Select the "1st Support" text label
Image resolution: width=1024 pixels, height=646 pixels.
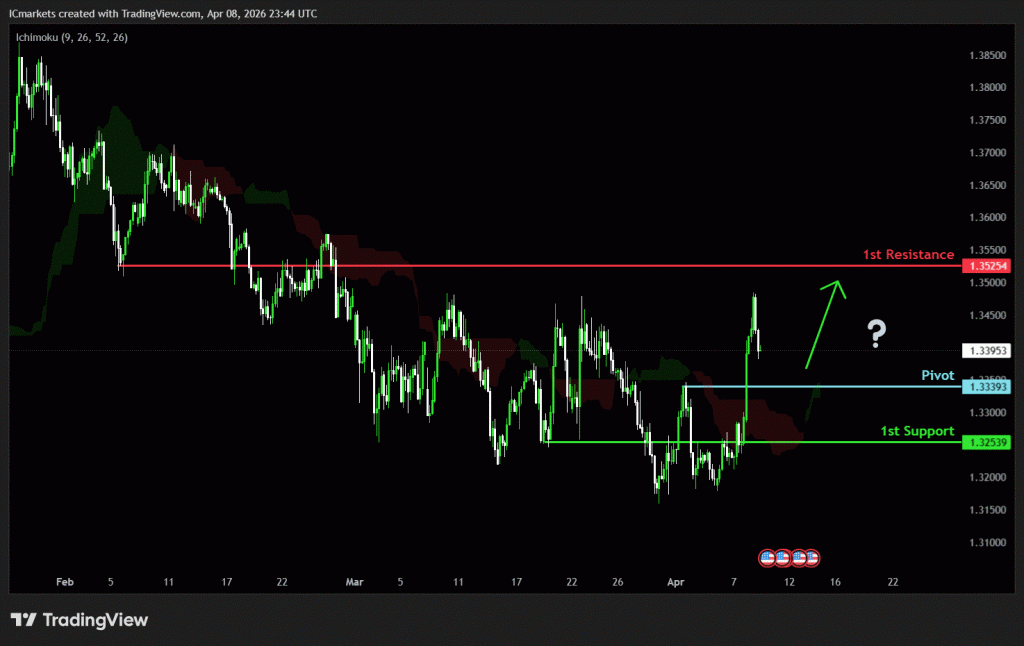pos(917,431)
